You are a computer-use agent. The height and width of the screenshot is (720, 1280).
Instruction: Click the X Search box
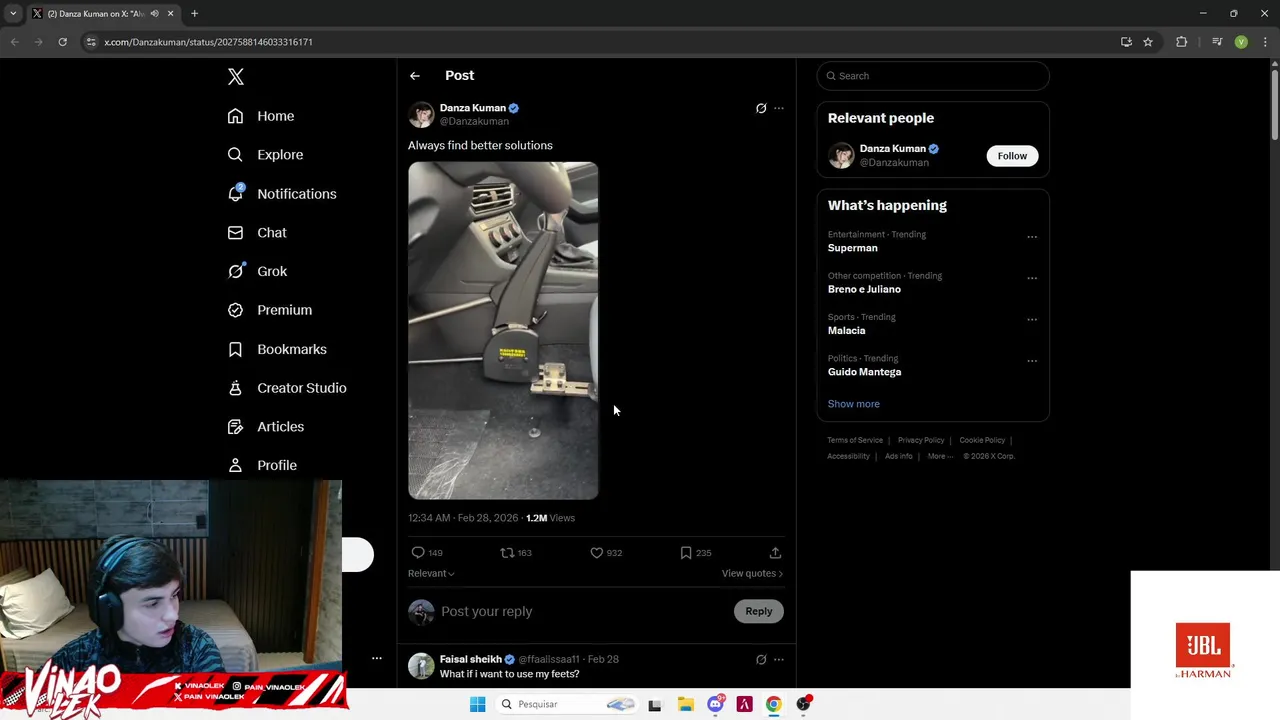933,76
